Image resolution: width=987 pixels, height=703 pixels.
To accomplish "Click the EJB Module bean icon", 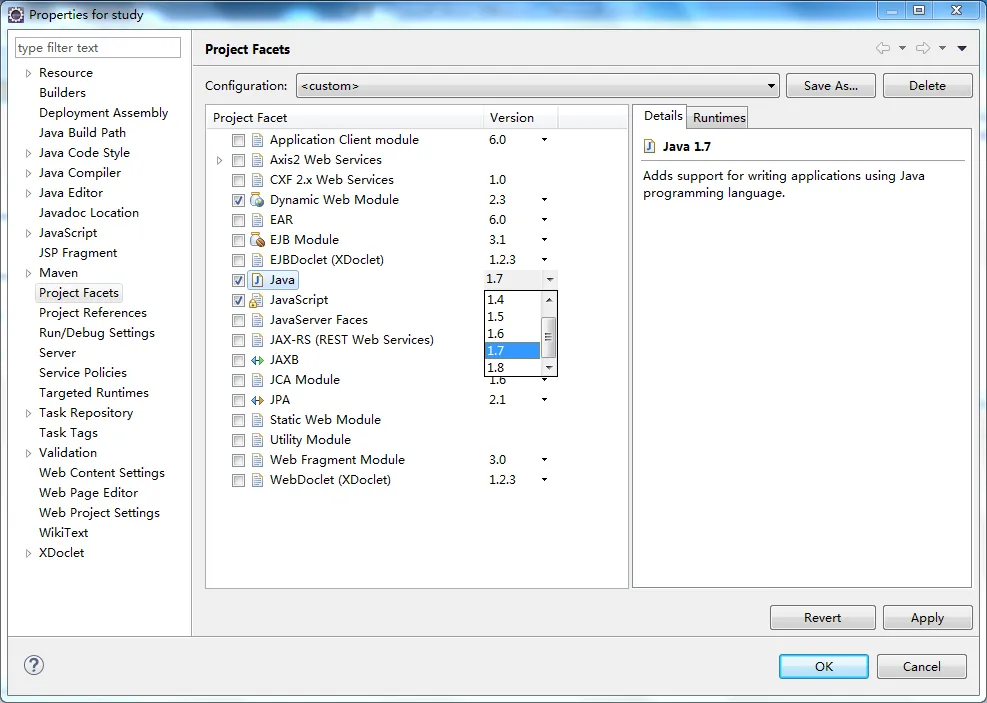I will 257,240.
